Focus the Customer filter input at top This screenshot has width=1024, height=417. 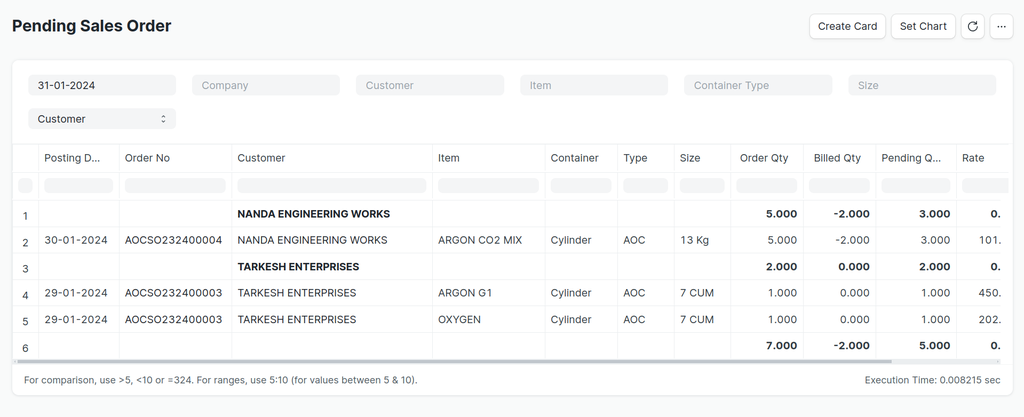[430, 86]
